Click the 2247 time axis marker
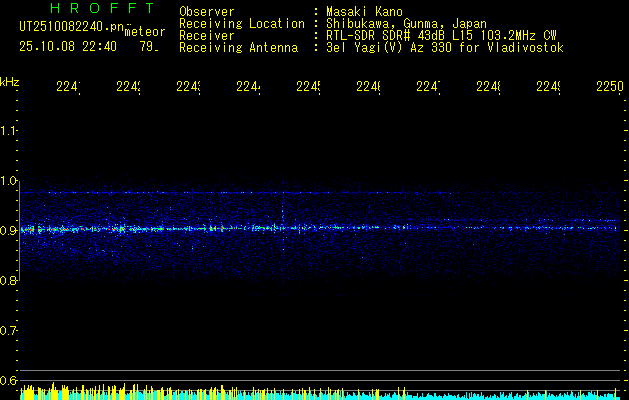 point(428,87)
